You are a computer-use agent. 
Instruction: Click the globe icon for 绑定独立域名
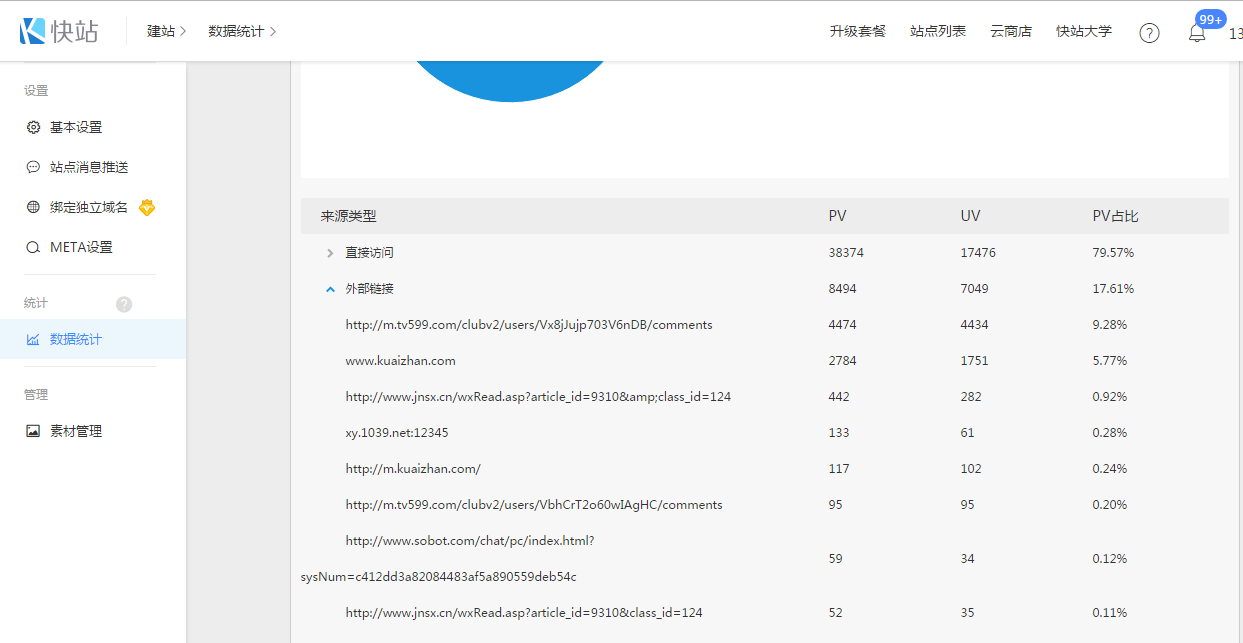[33, 208]
